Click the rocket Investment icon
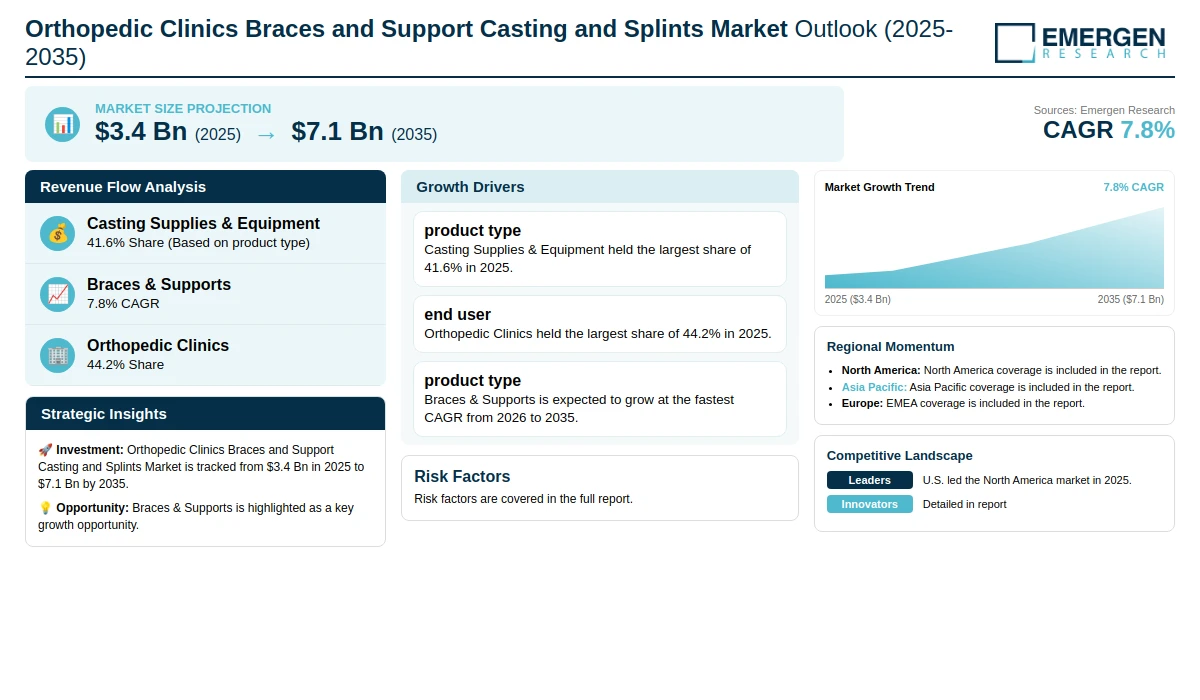This screenshot has height=700, width=1200. 45,450
